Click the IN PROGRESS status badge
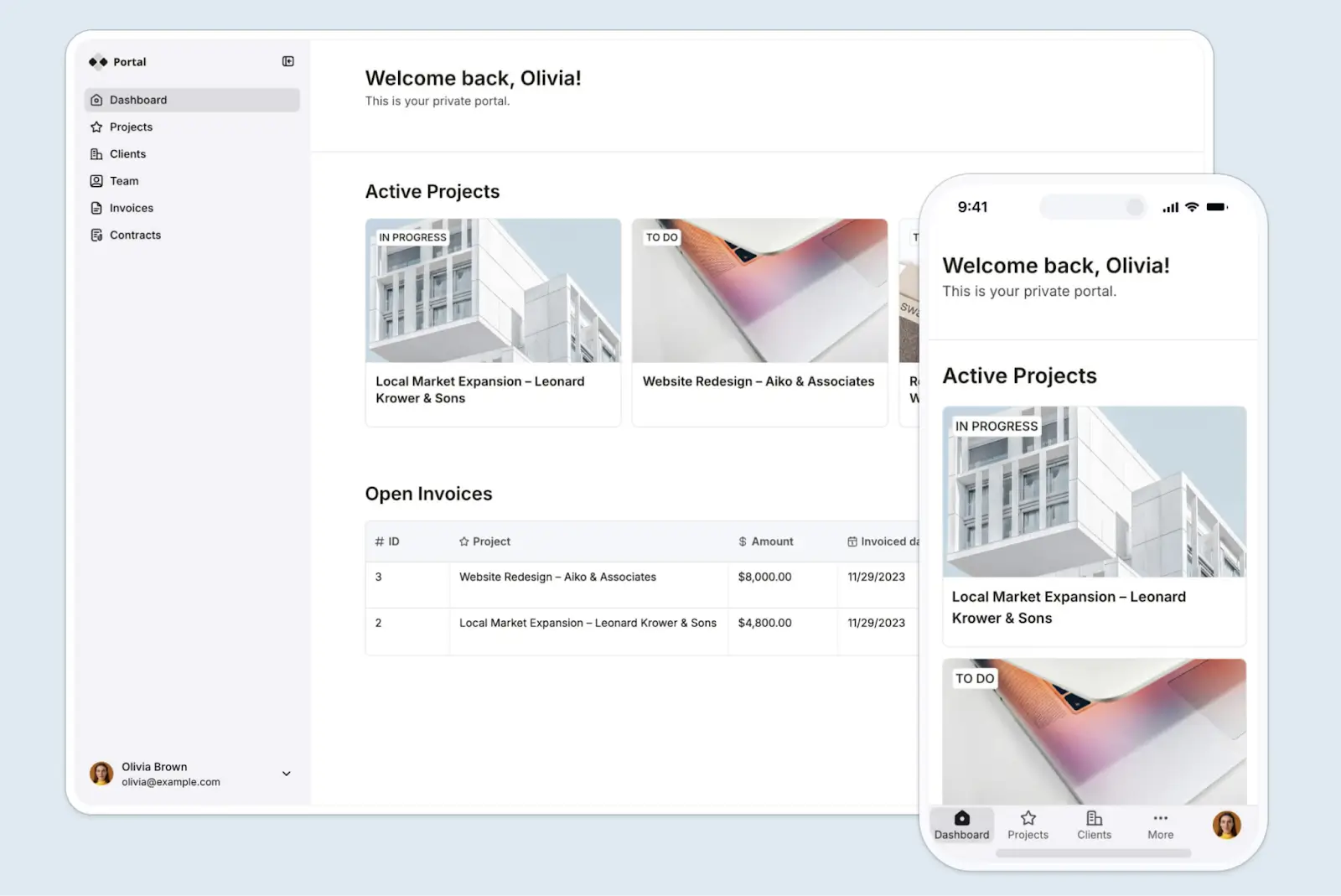Viewport: 1341px width, 896px height. (412, 237)
